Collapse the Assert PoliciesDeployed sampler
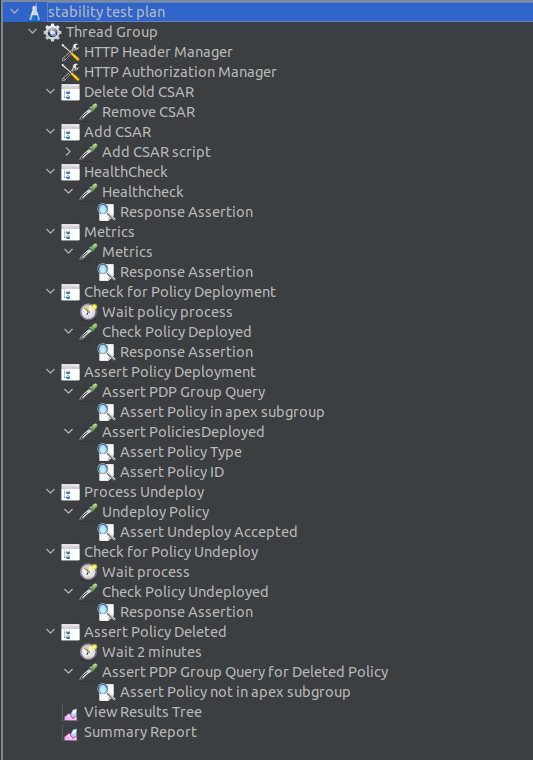The height and width of the screenshot is (760, 533). 68,431
